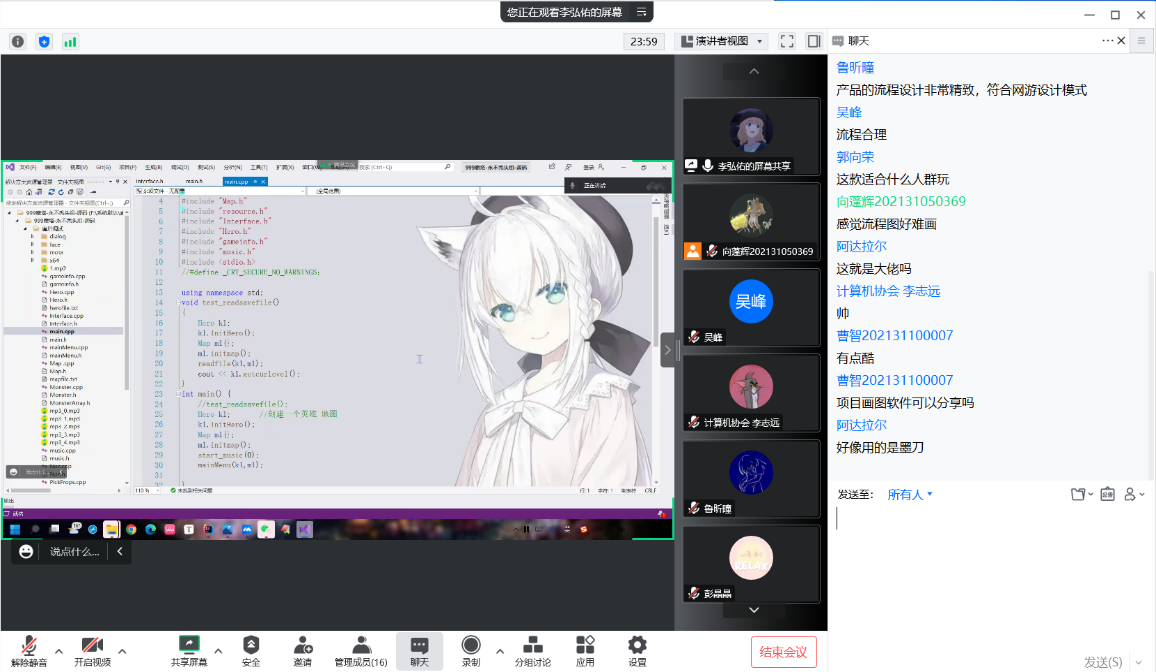Open 分组讨论 breakout rooms
Viewport: 1156px width, 672px height.
532,651
